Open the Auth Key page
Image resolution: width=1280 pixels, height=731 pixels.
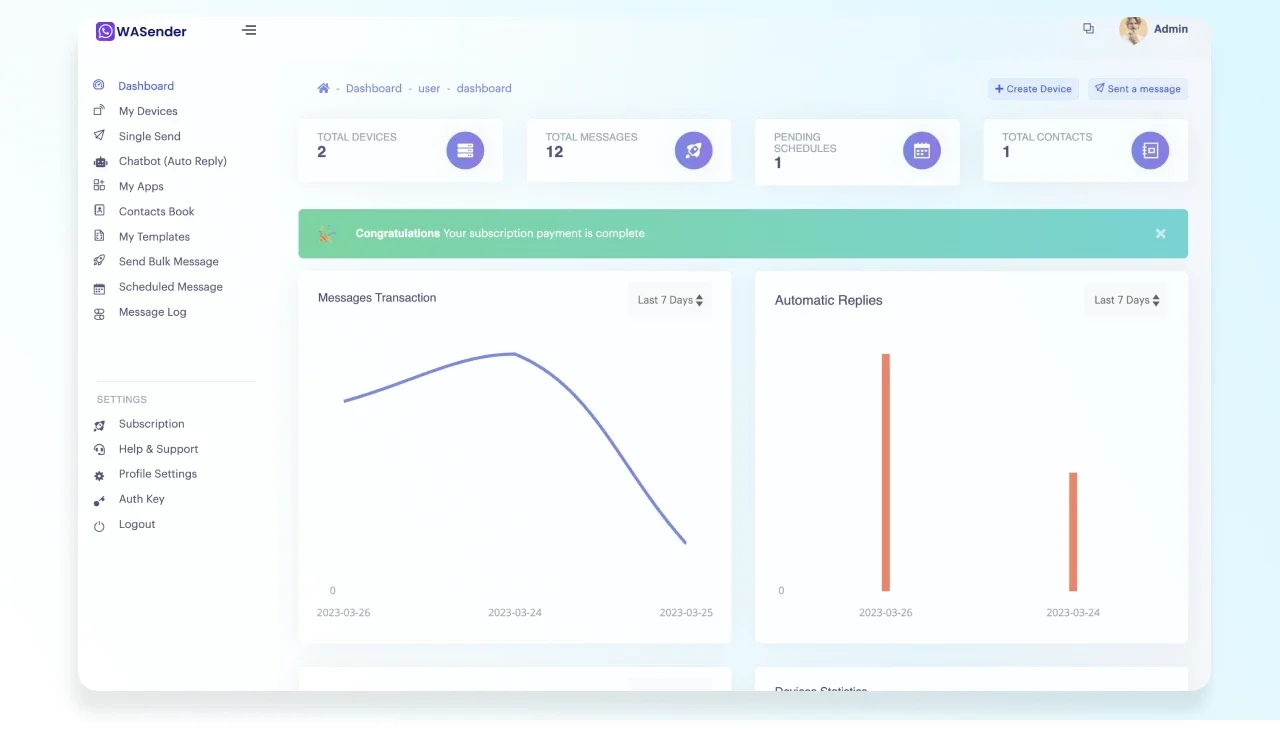coord(142,499)
